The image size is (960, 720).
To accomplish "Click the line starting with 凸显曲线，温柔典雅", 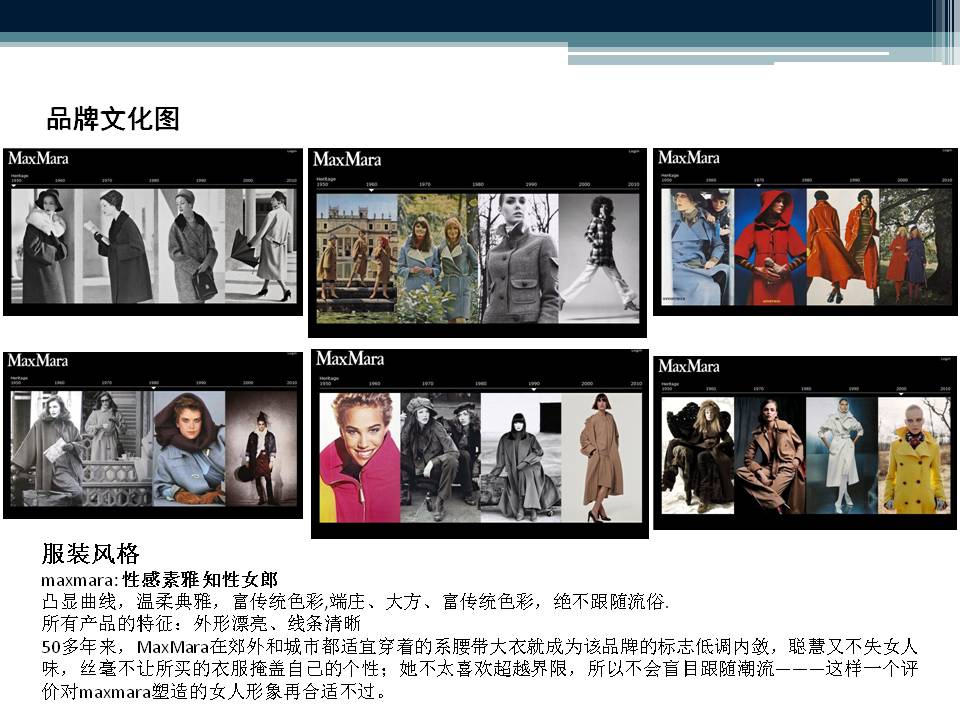I will (x=355, y=602).
